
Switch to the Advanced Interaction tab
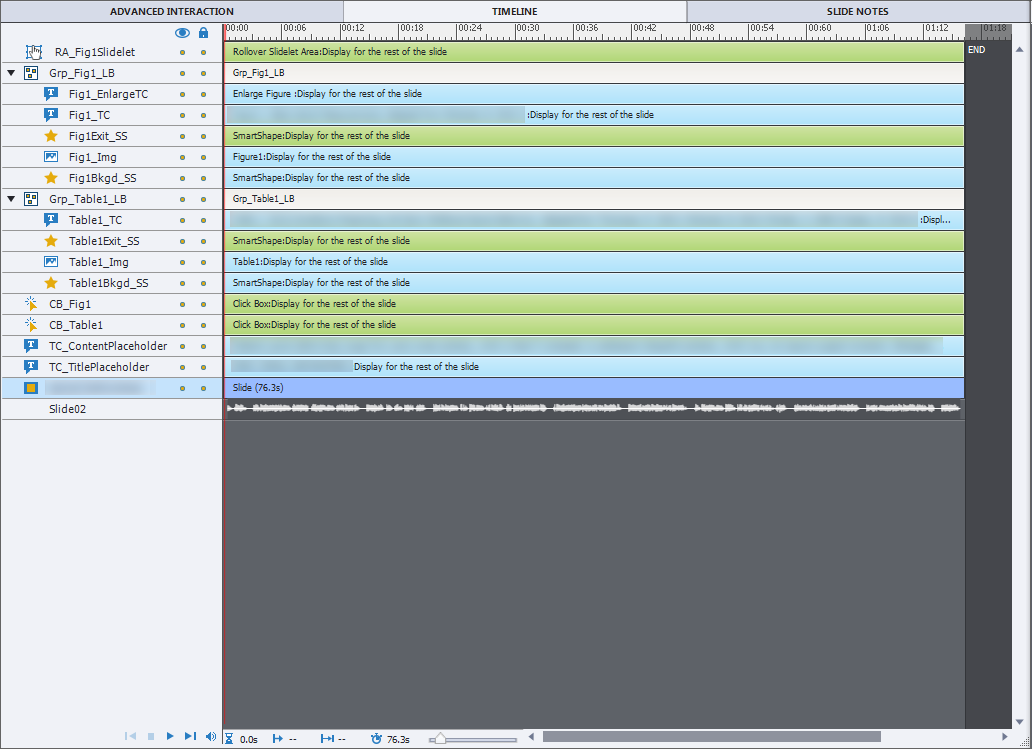(x=171, y=11)
